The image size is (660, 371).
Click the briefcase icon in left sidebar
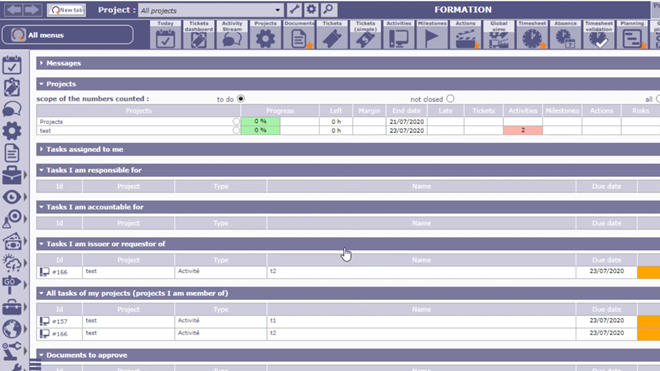point(12,175)
